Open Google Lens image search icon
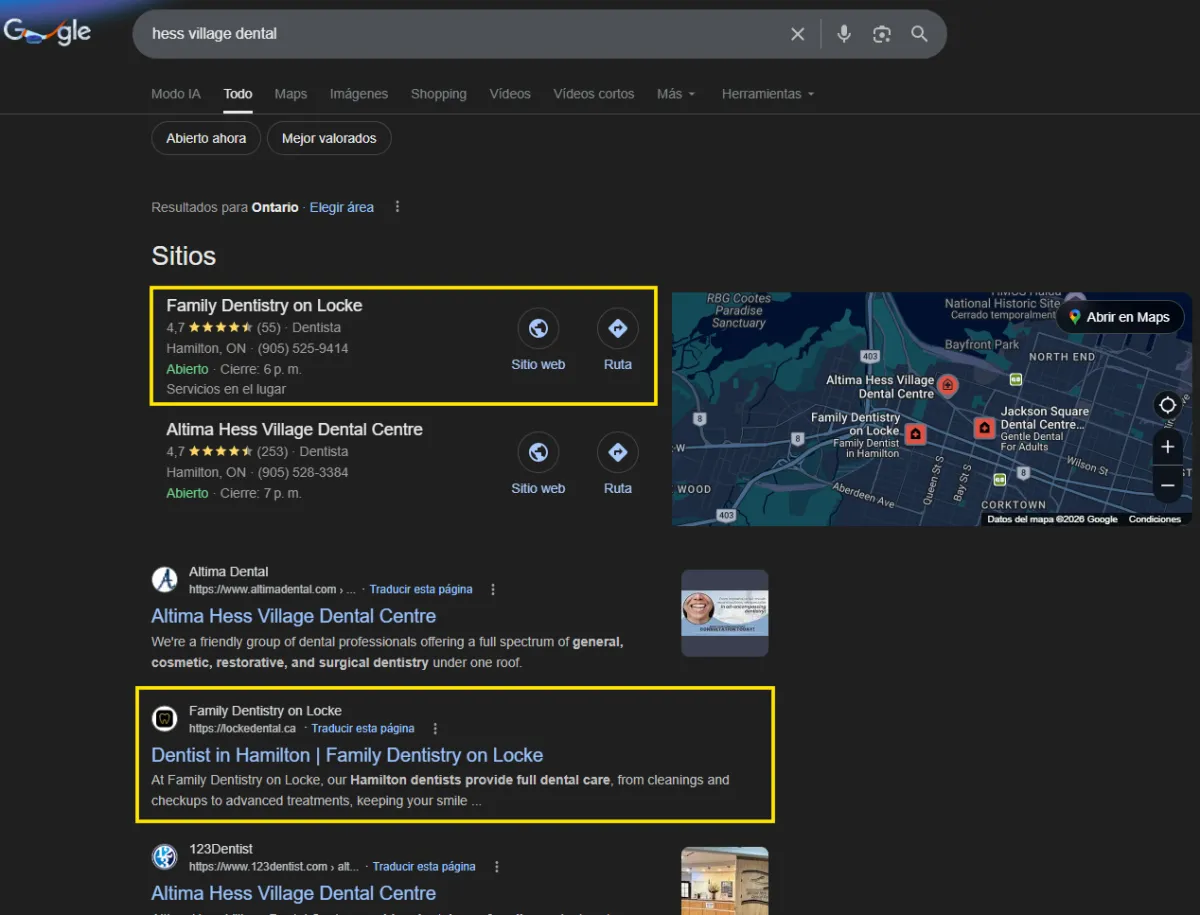The image size is (1200, 915). click(881, 34)
